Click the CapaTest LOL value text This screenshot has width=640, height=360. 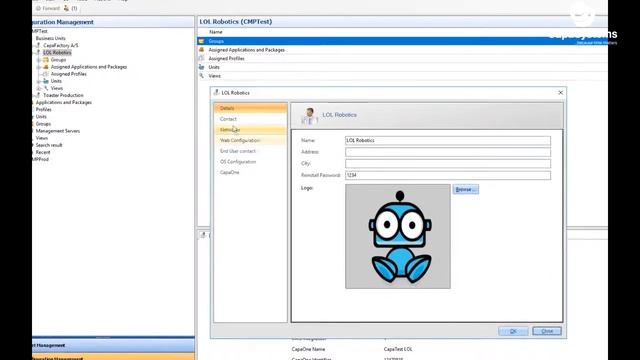[x=398, y=349]
